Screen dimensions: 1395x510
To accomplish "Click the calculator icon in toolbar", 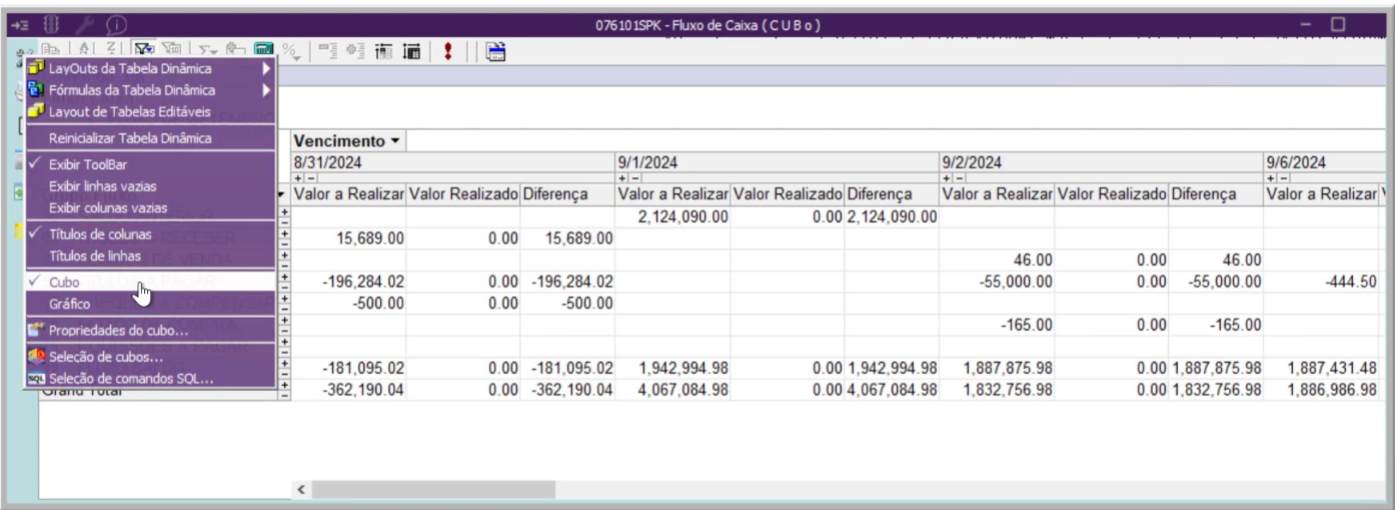I will [264, 49].
